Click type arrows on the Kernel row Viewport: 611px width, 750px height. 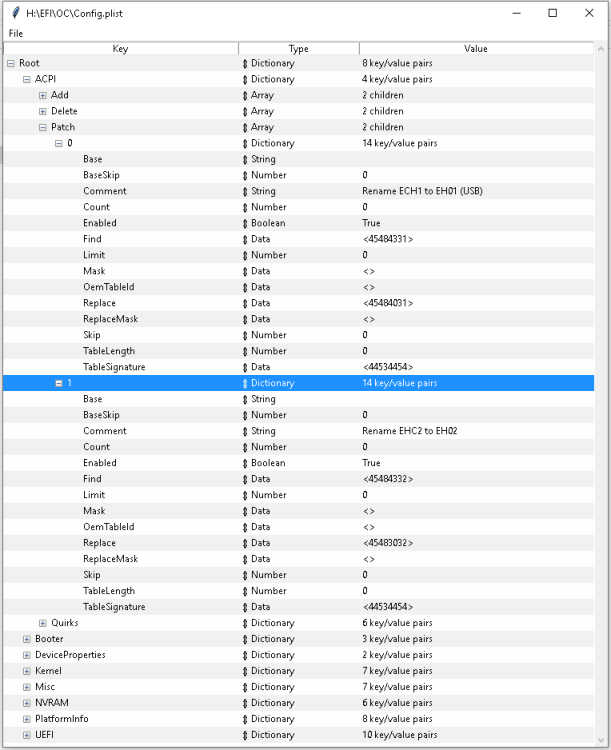[245, 671]
